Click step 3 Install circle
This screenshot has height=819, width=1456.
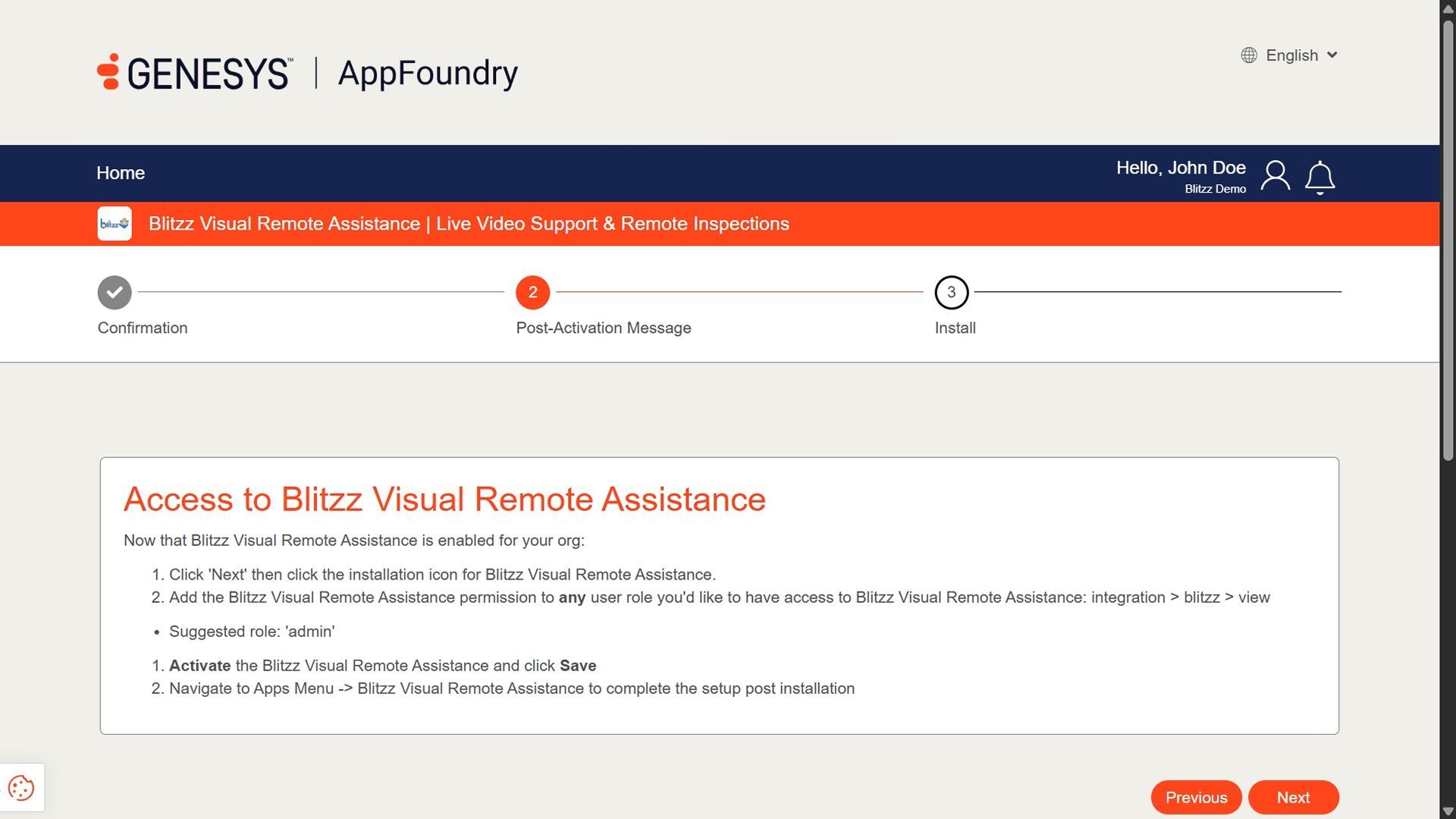pos(951,293)
